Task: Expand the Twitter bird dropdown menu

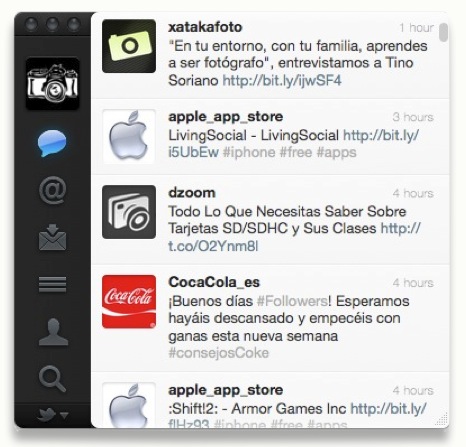Action: 53,415
